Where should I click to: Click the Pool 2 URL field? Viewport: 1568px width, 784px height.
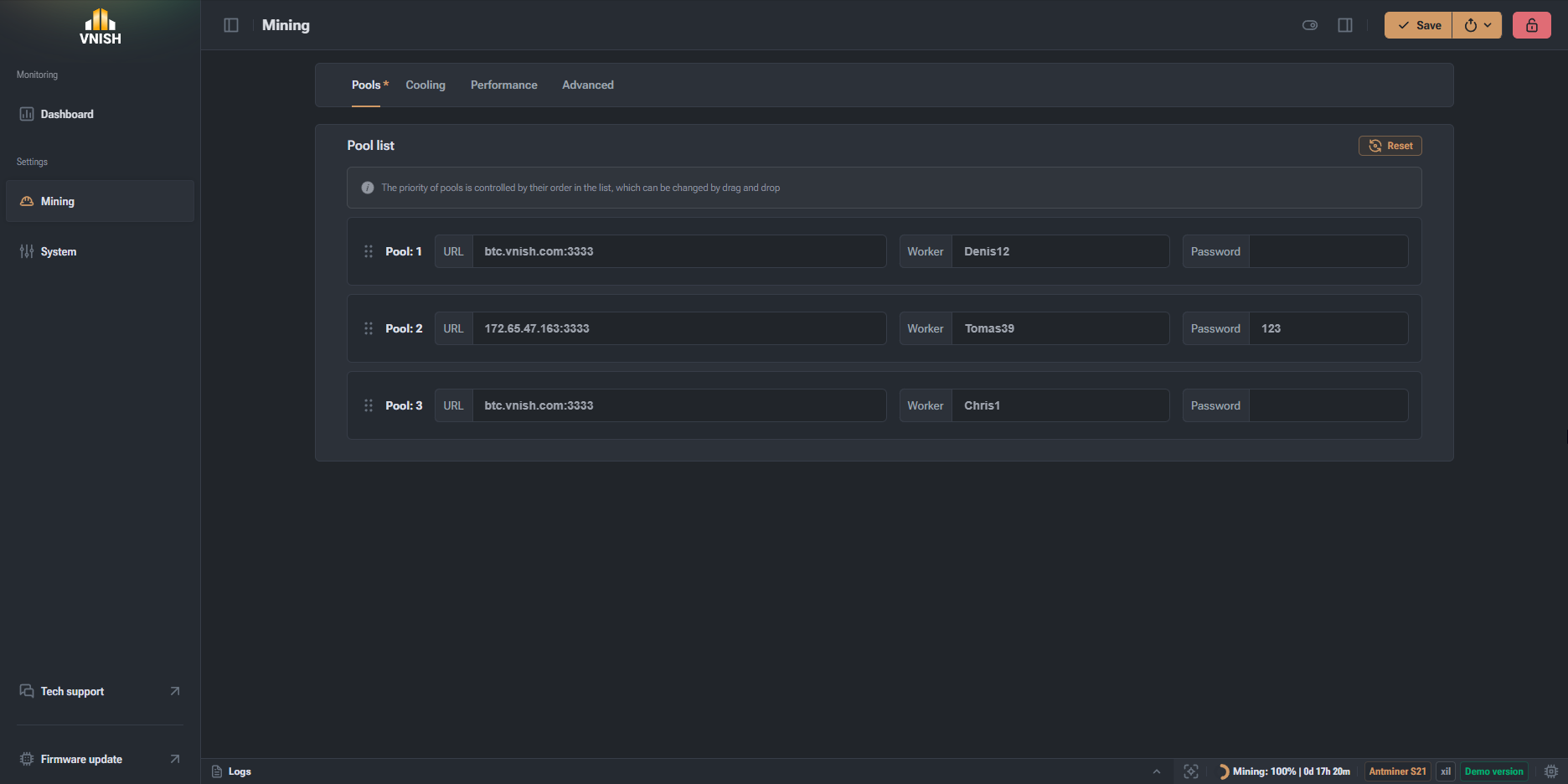[x=679, y=328]
